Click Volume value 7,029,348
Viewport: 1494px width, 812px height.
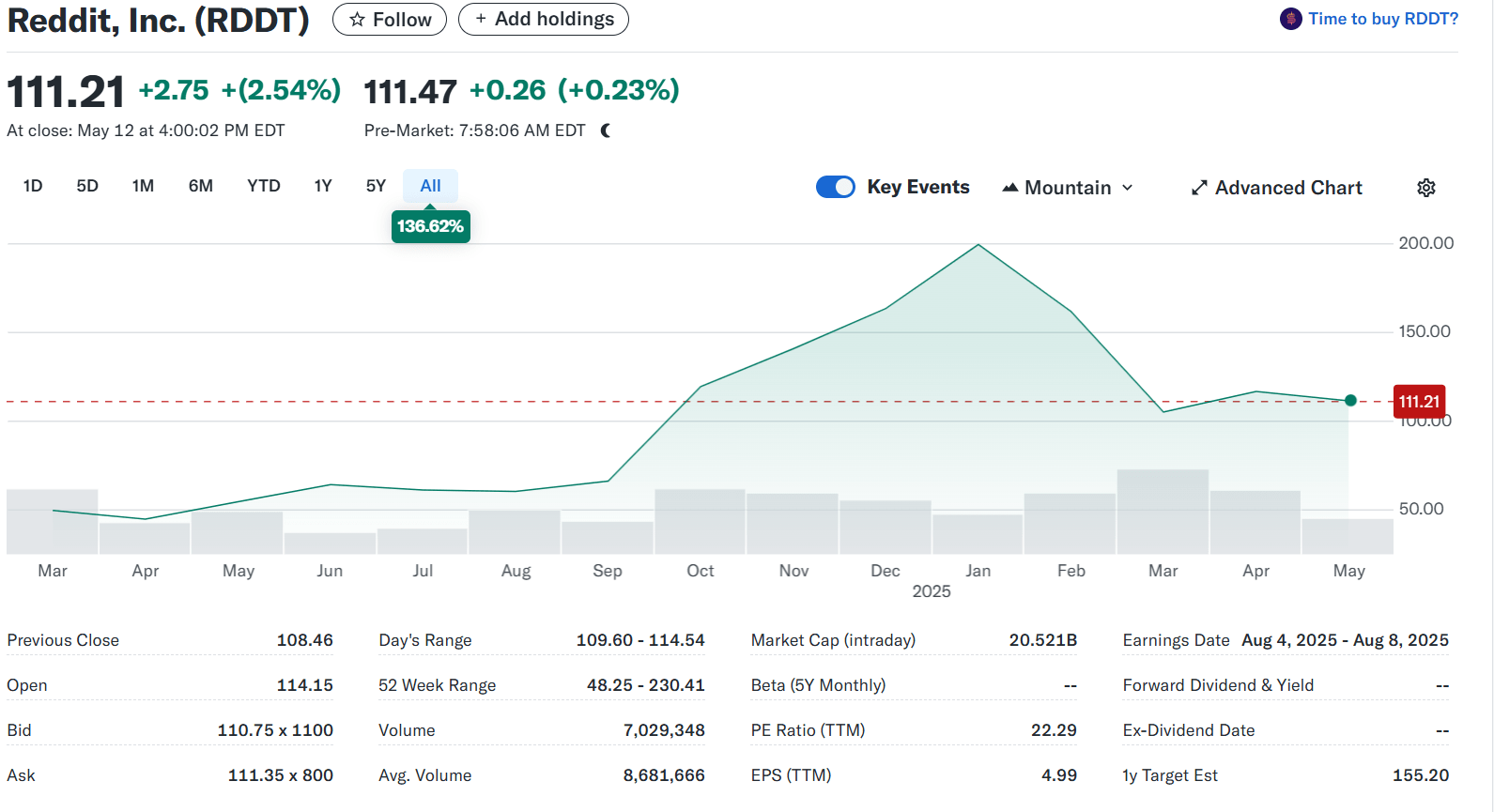tap(664, 730)
